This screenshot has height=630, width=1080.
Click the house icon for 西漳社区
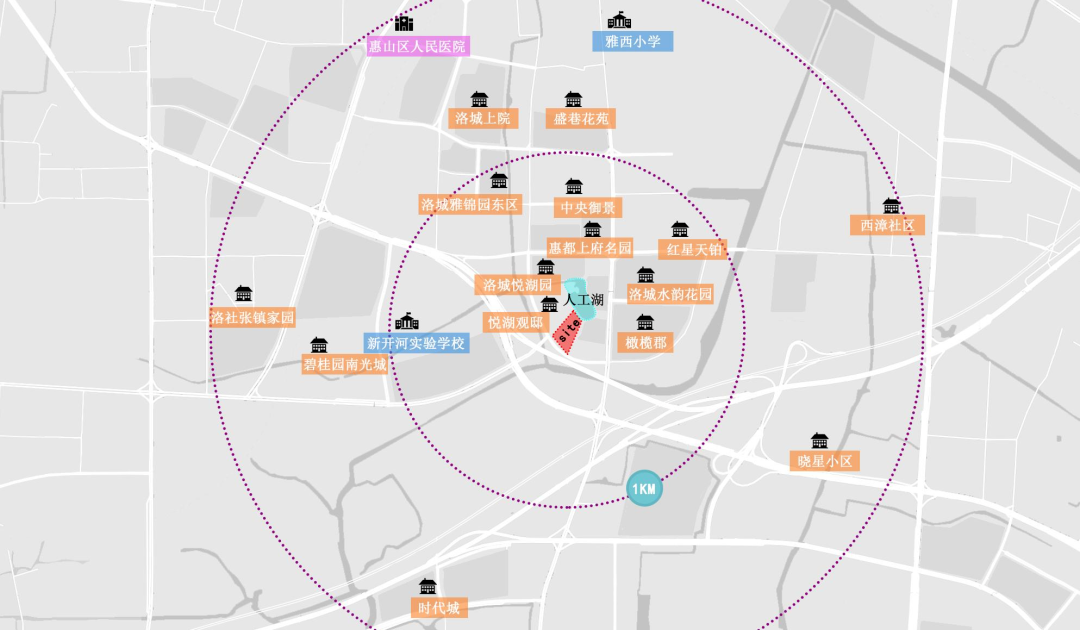click(x=891, y=206)
